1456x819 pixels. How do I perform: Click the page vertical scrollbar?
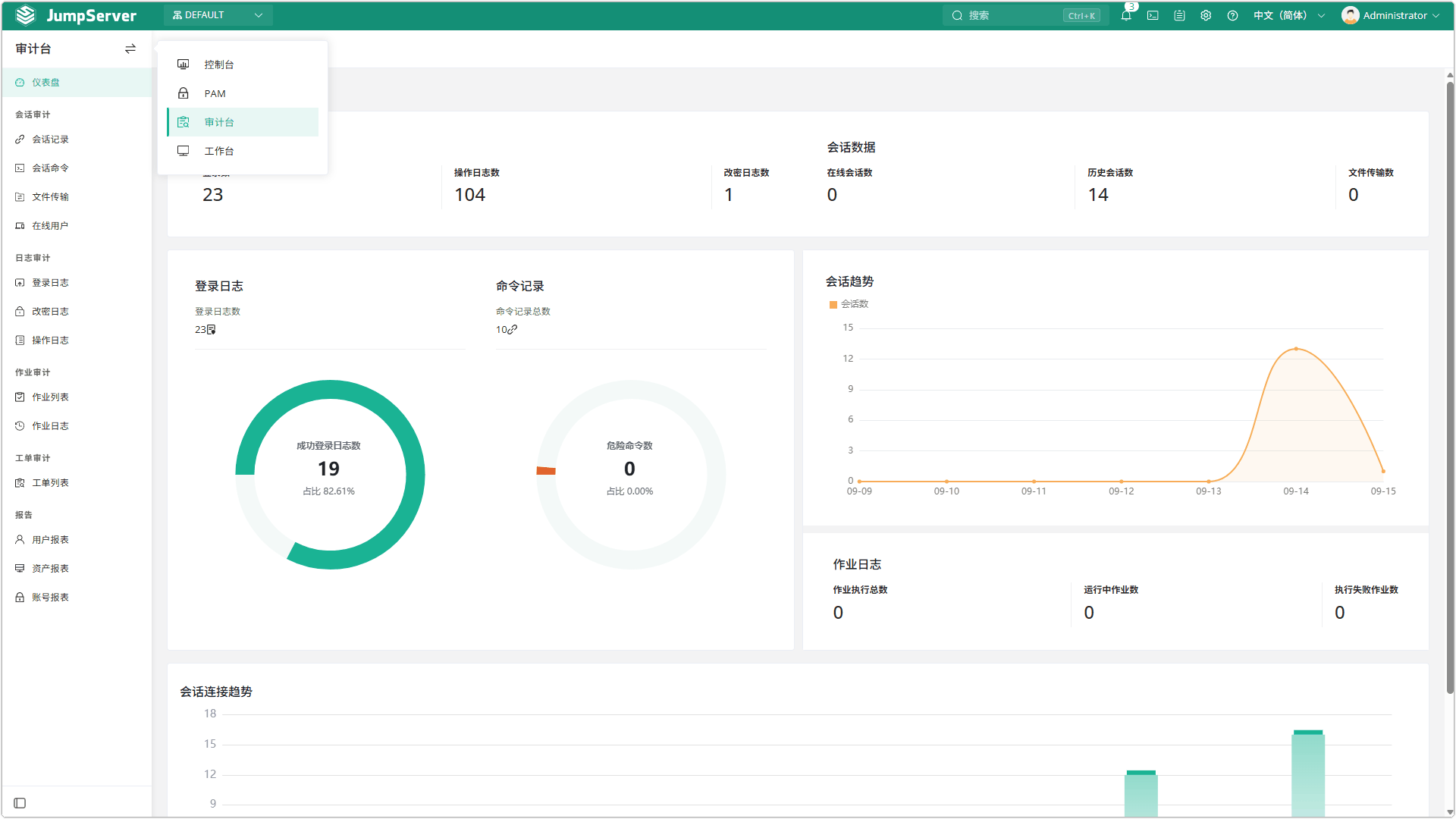click(1450, 387)
